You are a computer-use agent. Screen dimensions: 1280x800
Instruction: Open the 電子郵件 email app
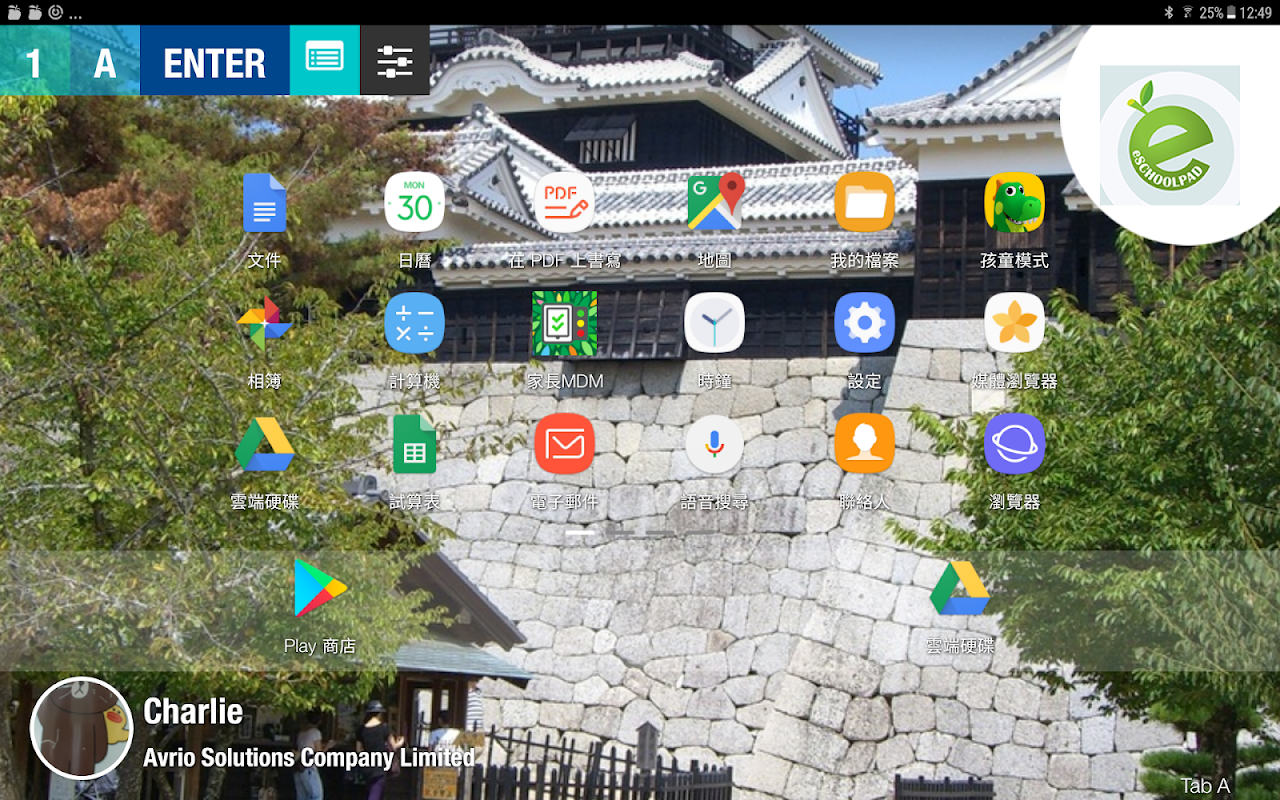coord(564,443)
